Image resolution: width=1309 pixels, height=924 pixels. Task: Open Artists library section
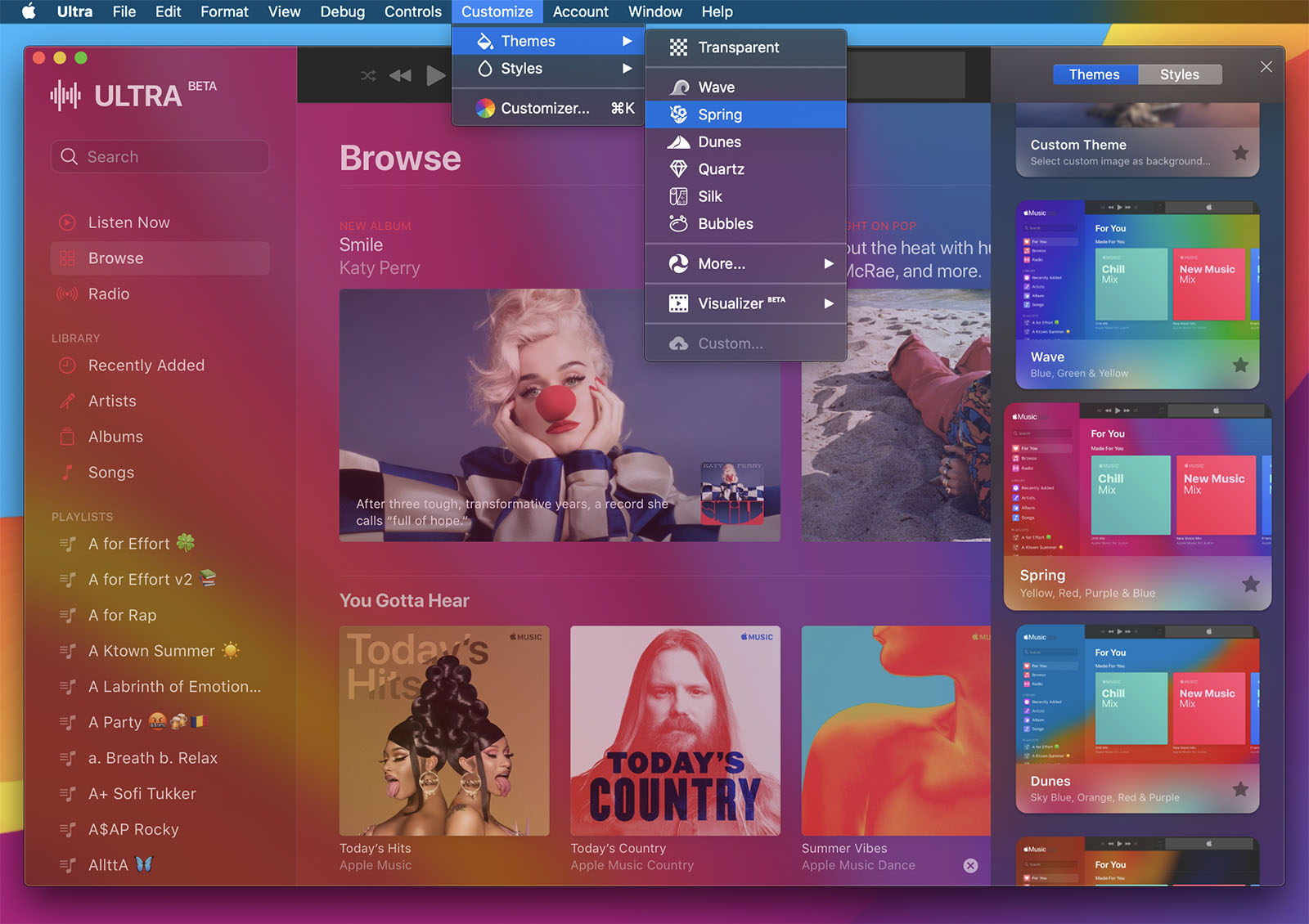(160, 401)
